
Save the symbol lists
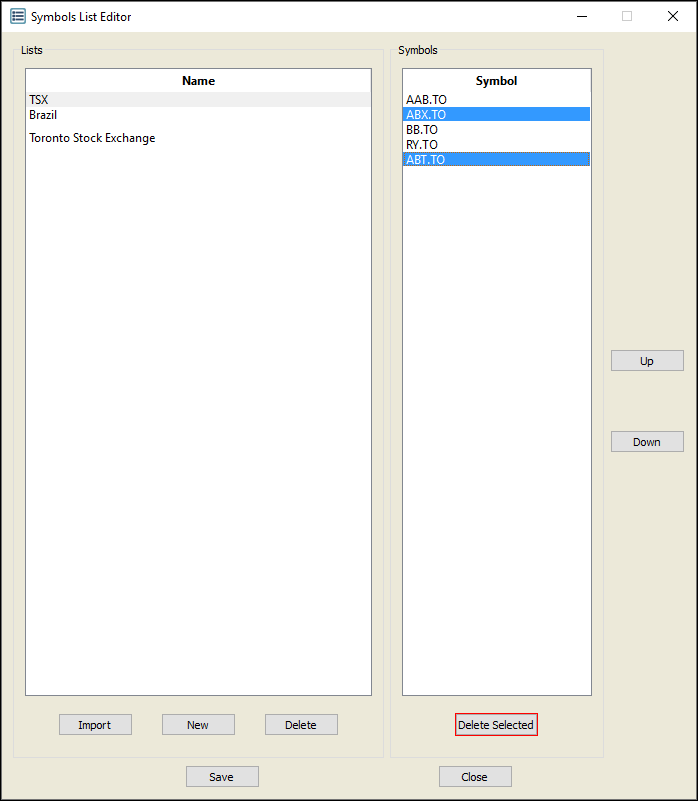coord(222,777)
